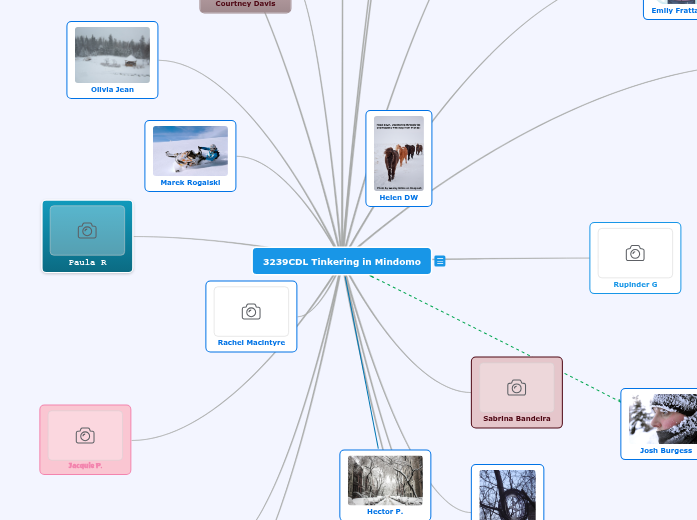The image size is (697, 520).
Task: Click camera placeholder icon in Paula R node
Action: coord(87,231)
